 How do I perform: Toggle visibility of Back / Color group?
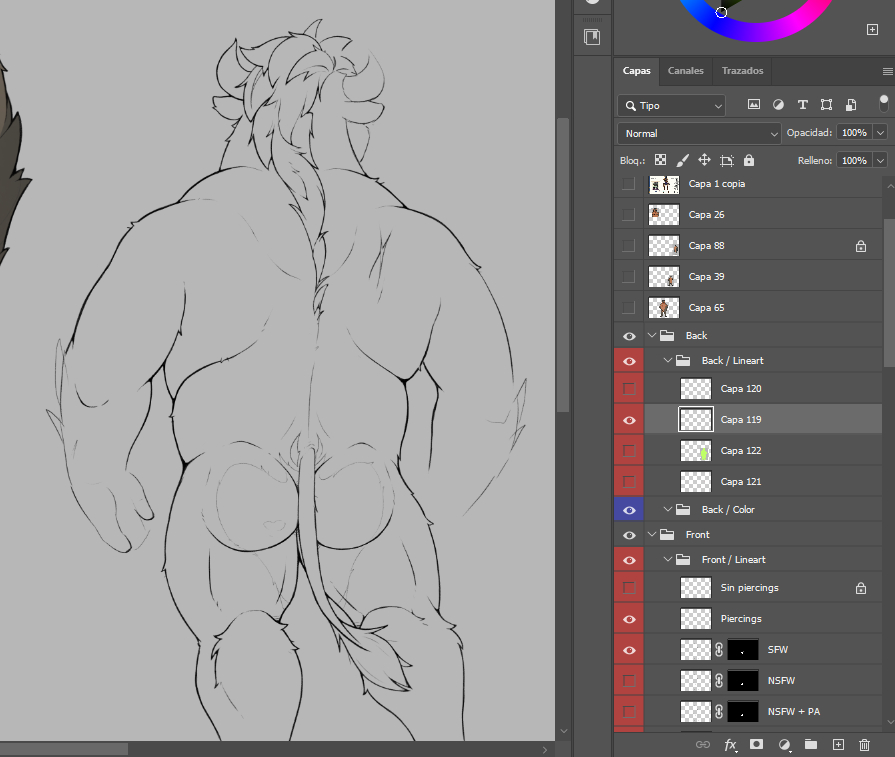[x=629, y=510]
